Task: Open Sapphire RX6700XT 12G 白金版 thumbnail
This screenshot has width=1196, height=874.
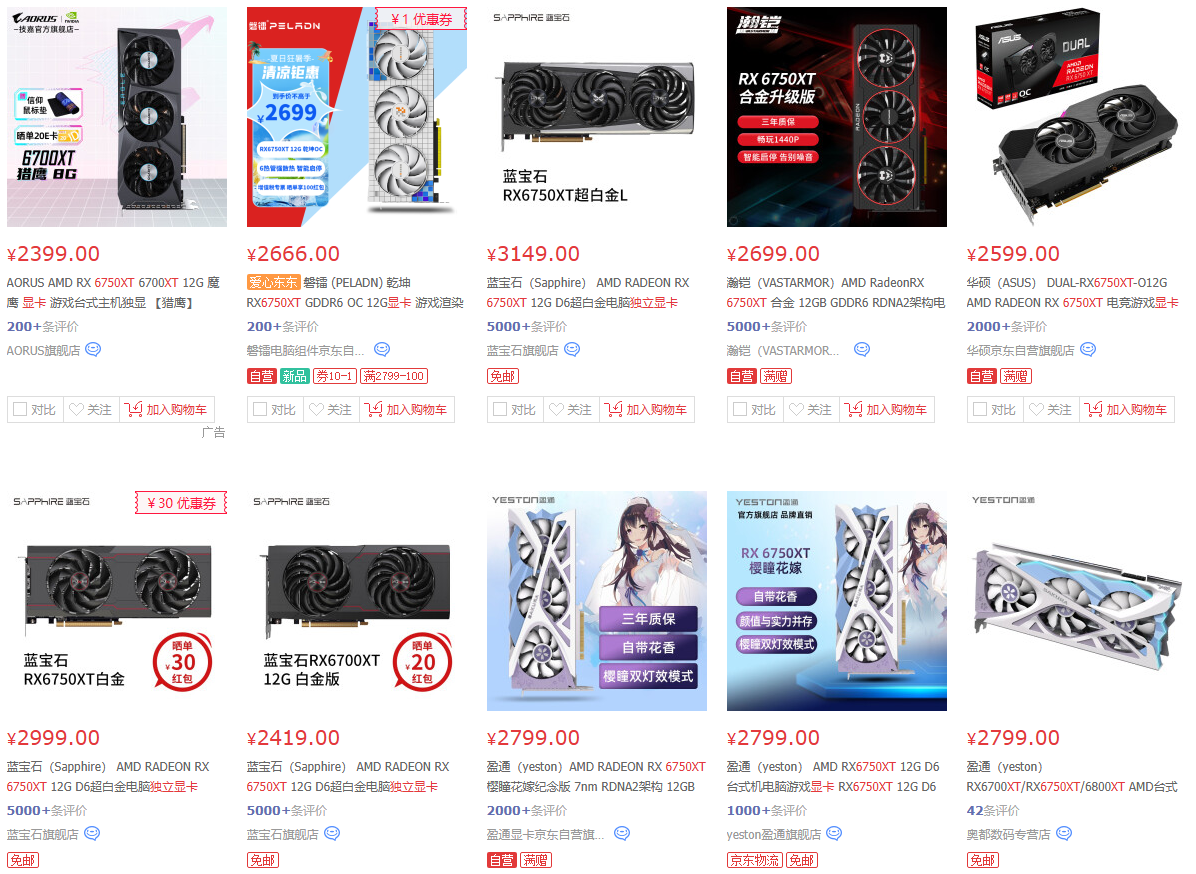Action: [x=357, y=601]
